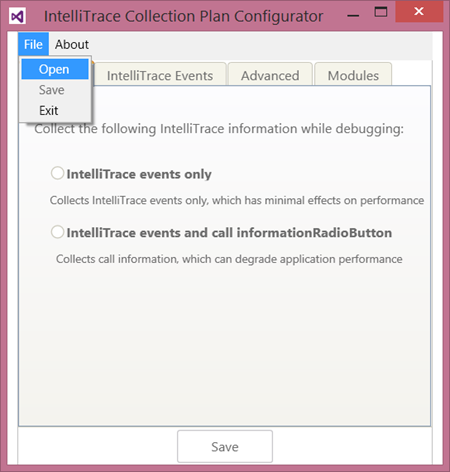Click the Visual Studio logo in title bar
This screenshot has height=472, width=450.
pos(17,16)
